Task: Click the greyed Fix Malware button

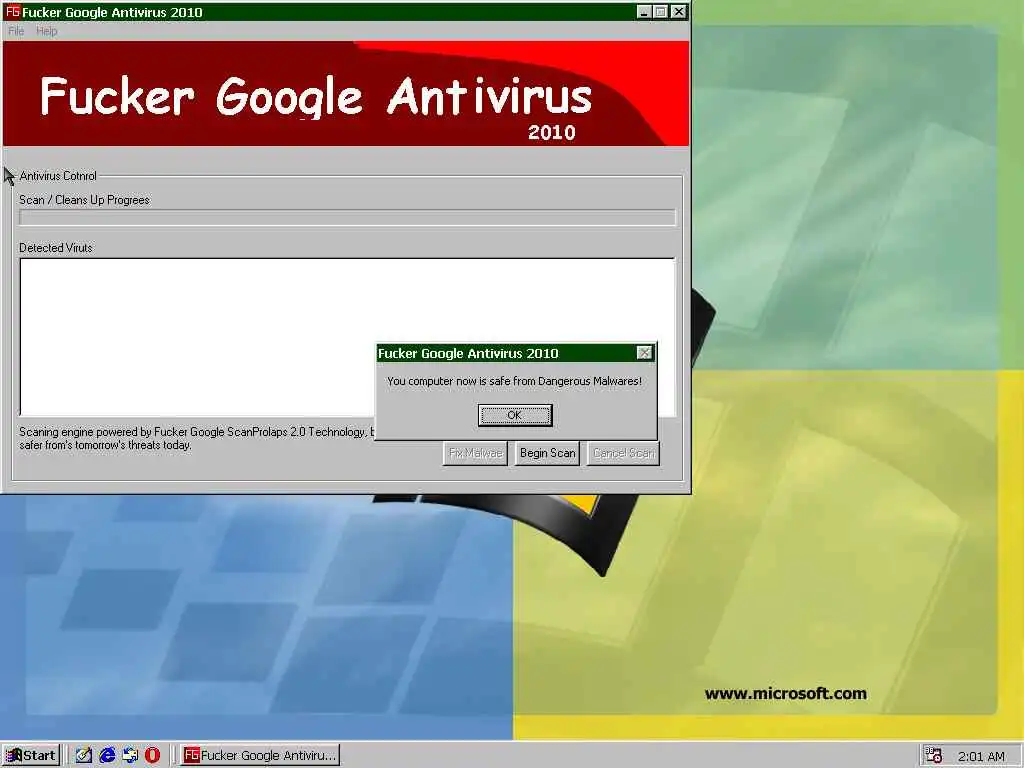Action: pyautogui.click(x=475, y=453)
